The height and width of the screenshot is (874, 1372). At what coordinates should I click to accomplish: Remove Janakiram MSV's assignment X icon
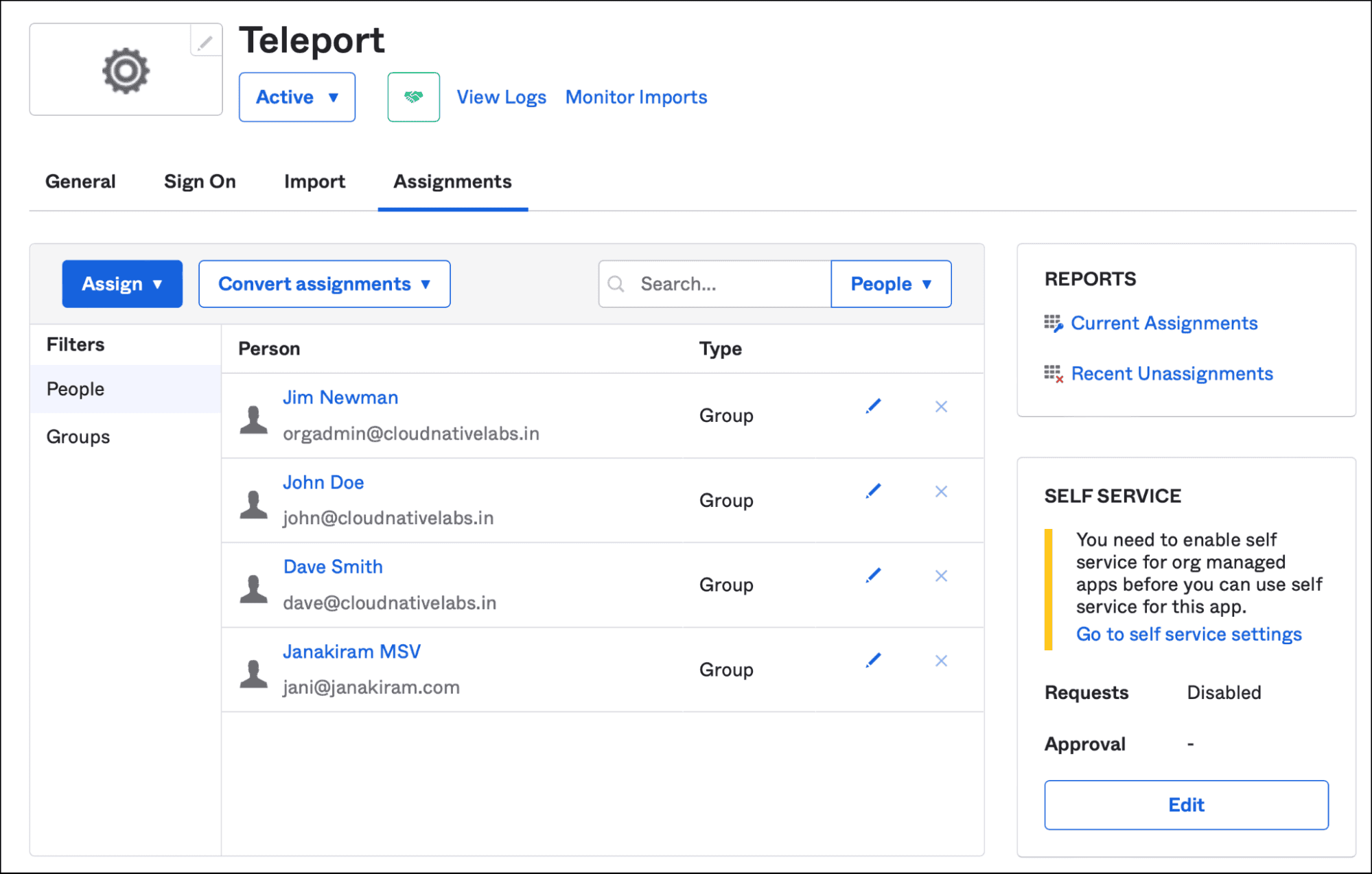click(941, 661)
